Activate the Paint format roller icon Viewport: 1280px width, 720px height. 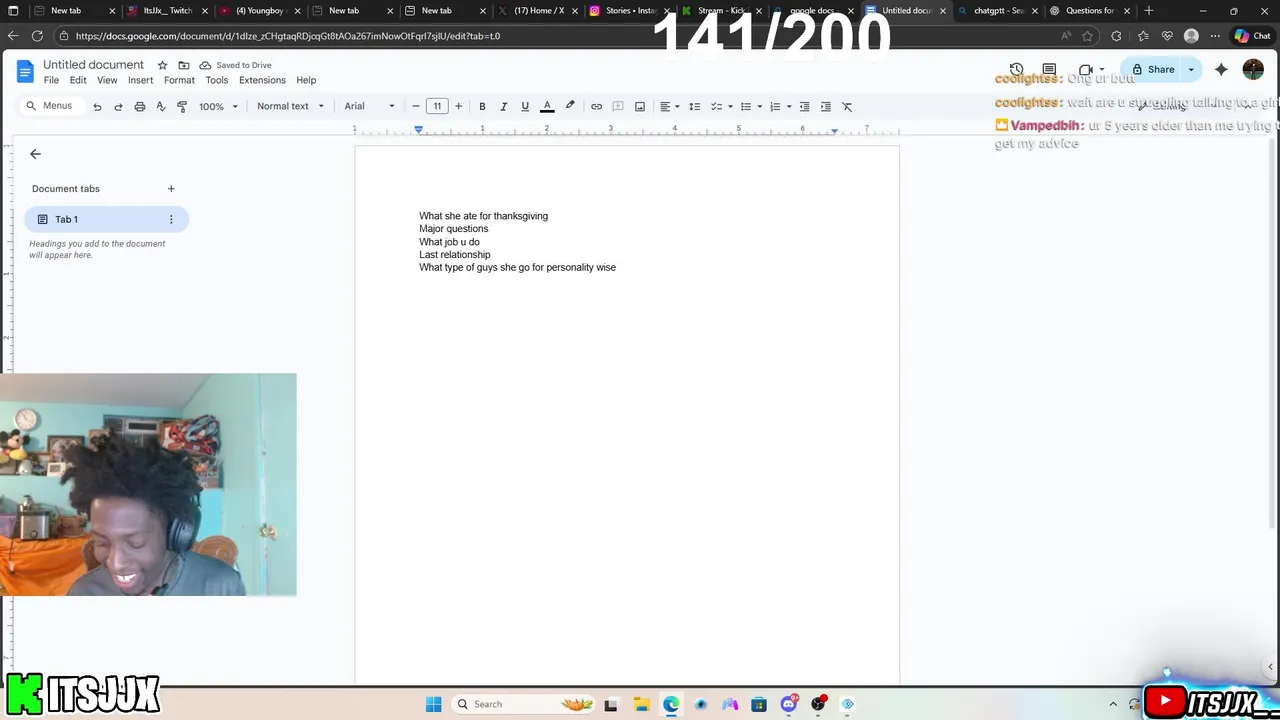[182, 106]
